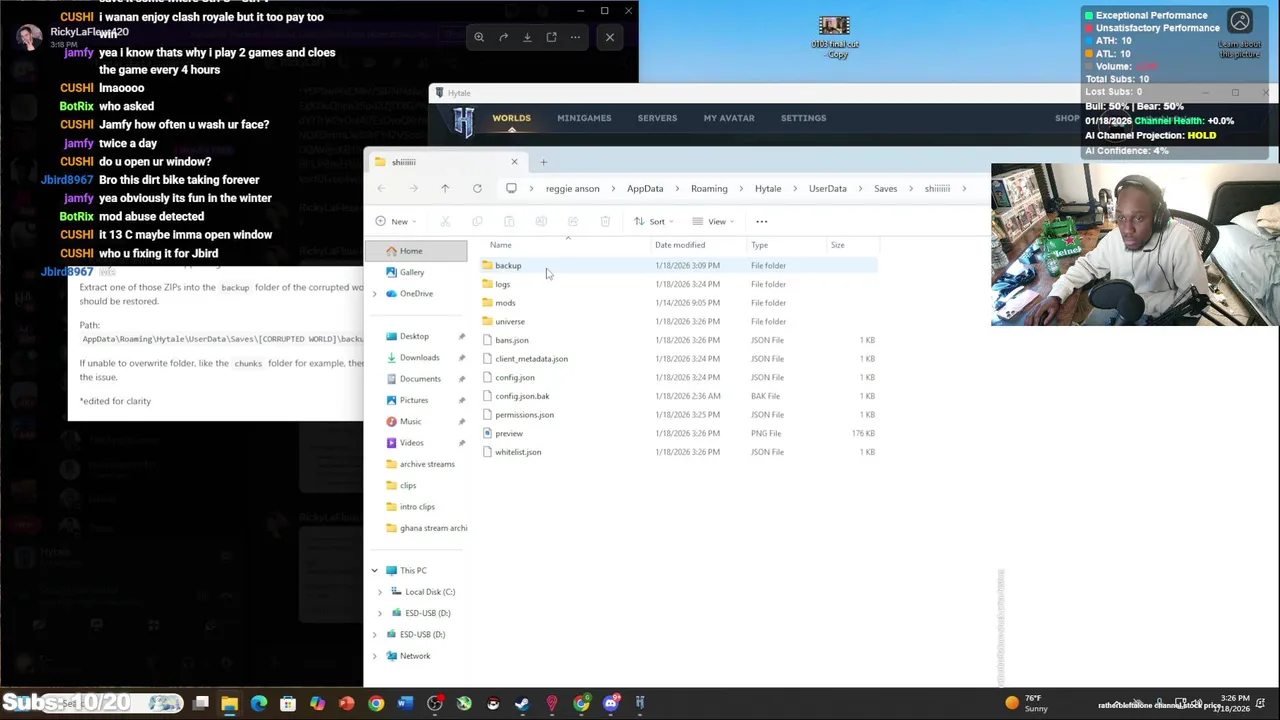Screen dimensions: 1280x720
Task: Expand Local Disk (C:) in the sidebar
Action: pos(380,592)
